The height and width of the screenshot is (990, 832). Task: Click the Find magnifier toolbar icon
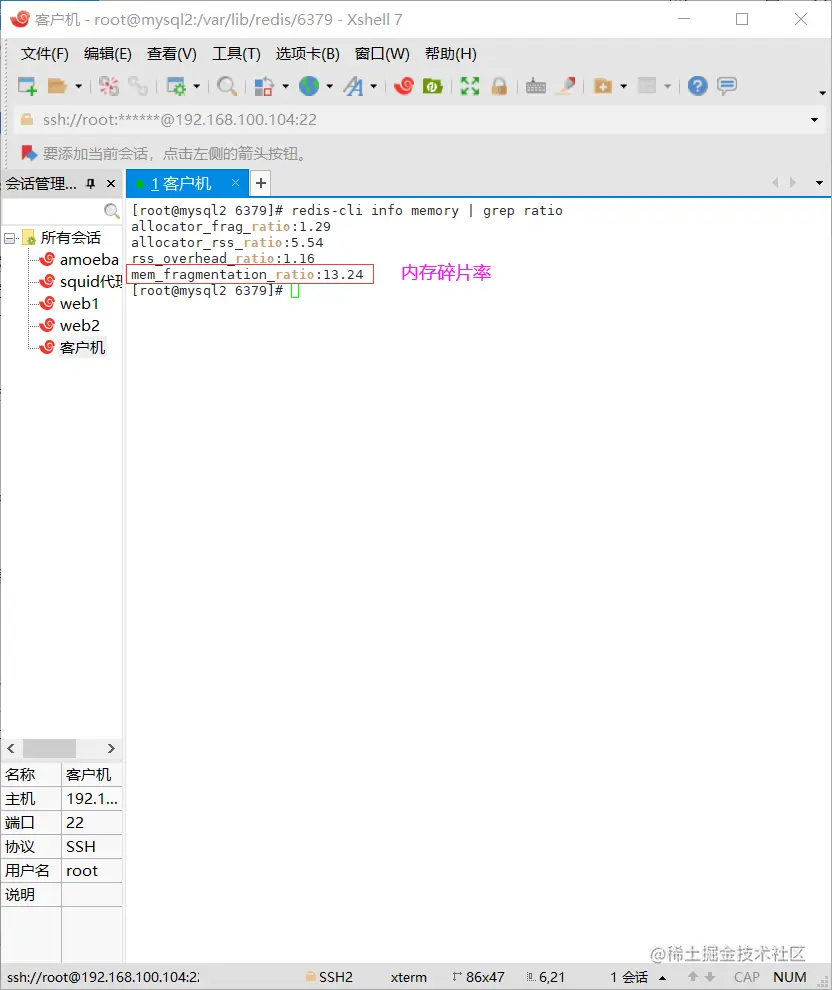point(227,86)
